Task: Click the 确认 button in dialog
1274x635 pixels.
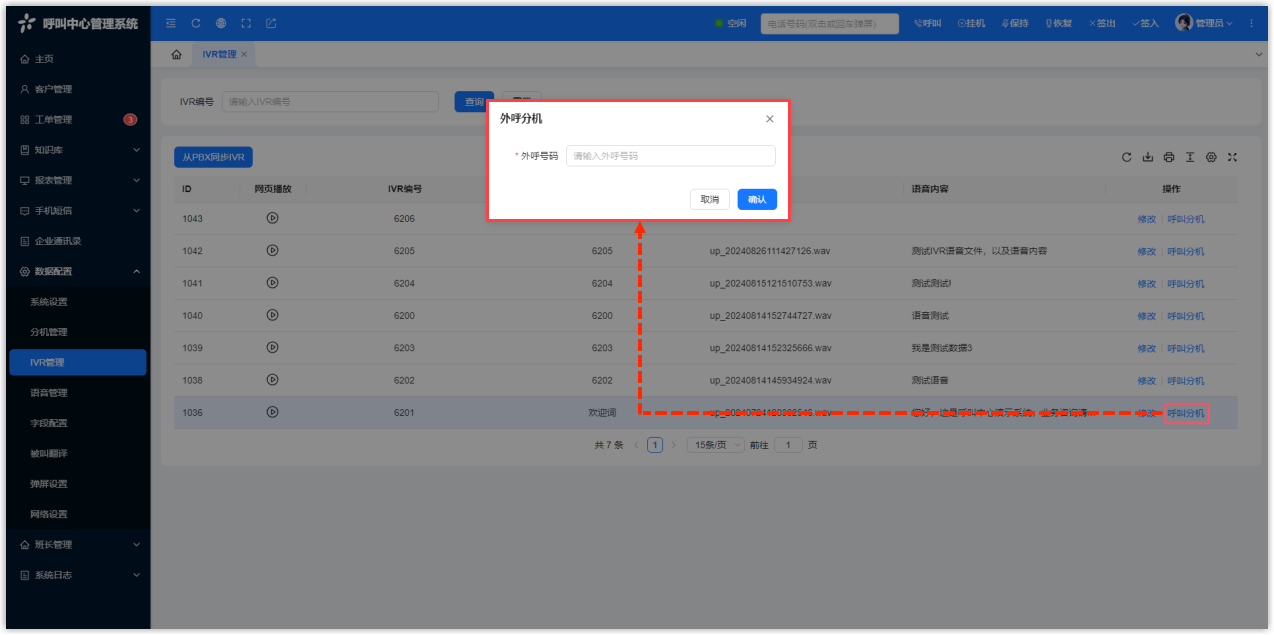Action: click(757, 200)
